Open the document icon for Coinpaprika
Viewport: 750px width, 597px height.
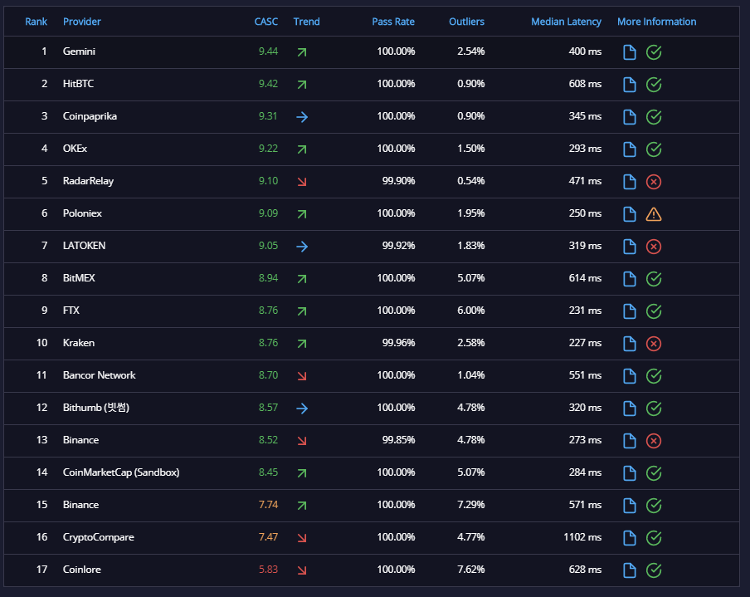(629, 117)
